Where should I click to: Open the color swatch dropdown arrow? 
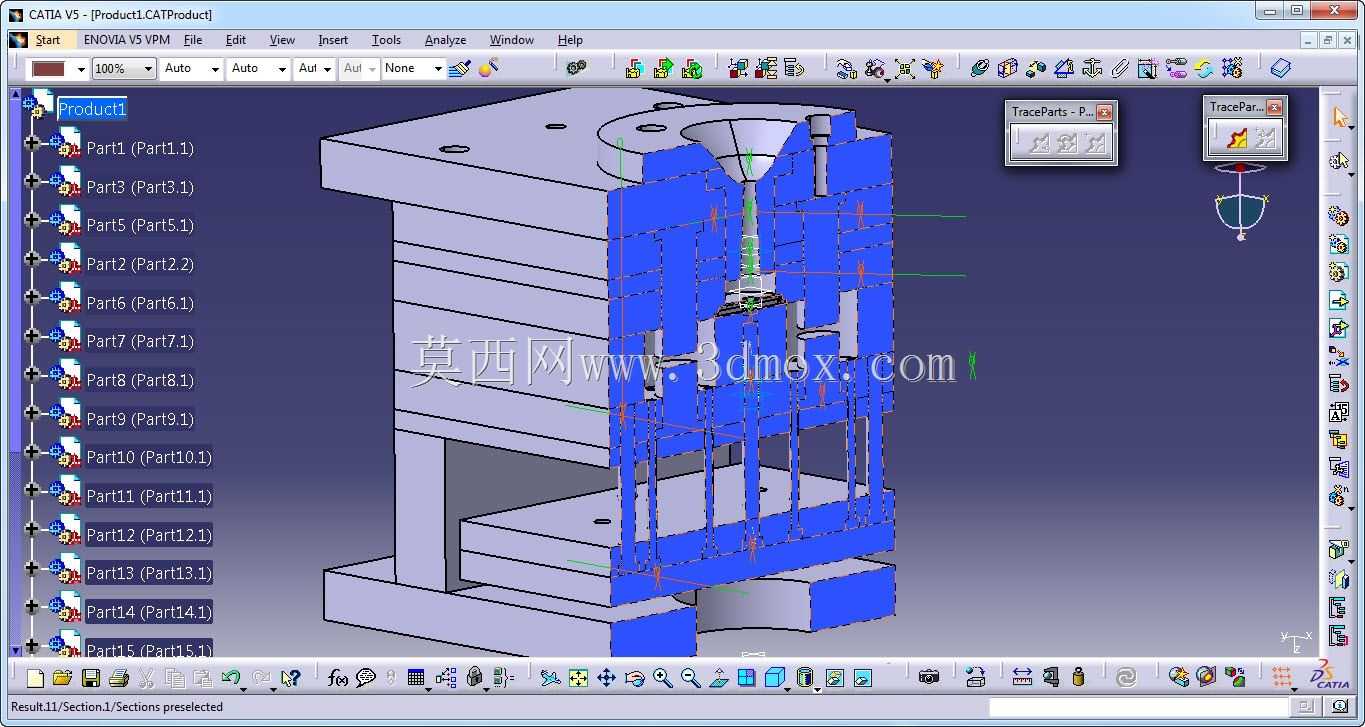[x=81, y=69]
